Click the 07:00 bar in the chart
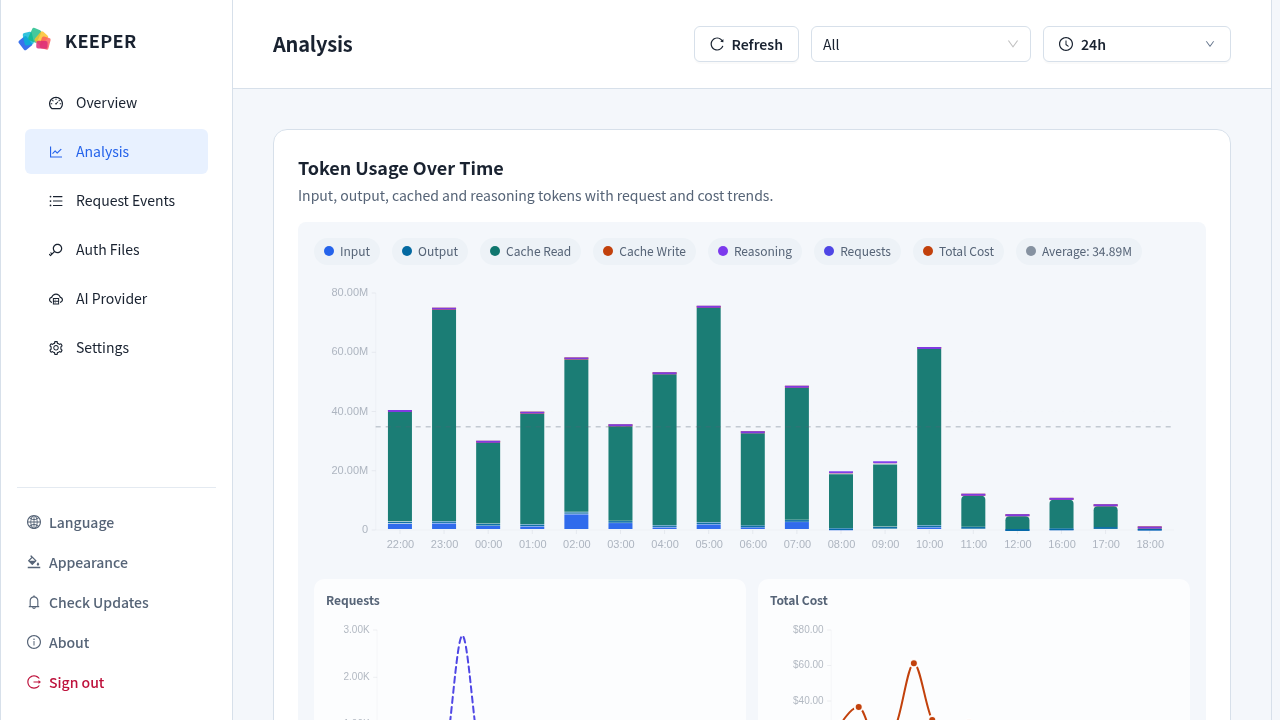 click(797, 457)
